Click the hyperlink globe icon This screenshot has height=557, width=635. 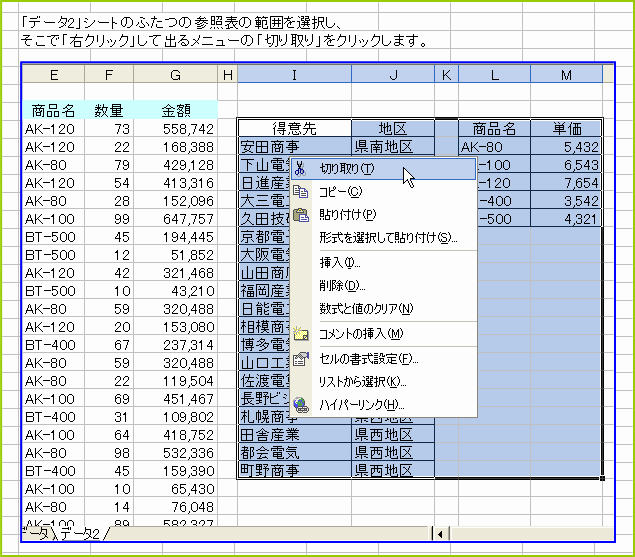(x=300, y=405)
